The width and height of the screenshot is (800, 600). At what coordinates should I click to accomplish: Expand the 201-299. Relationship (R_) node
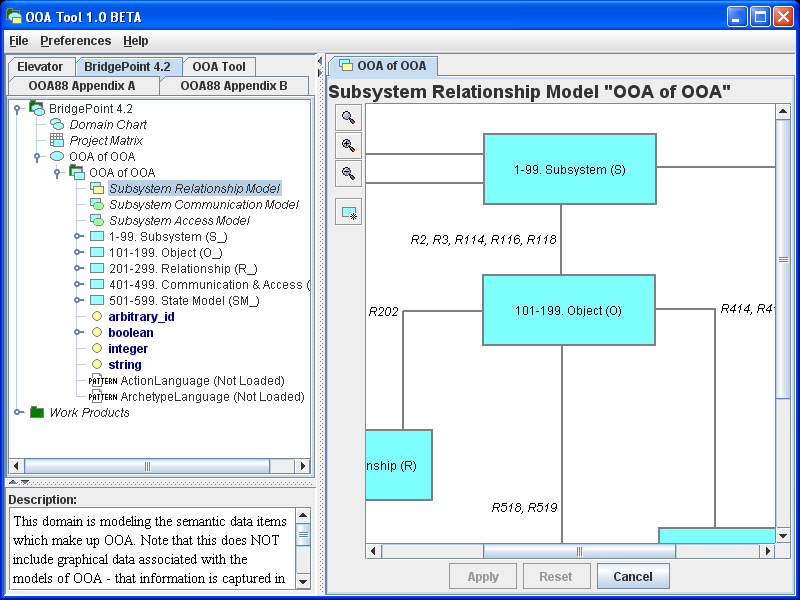point(78,268)
